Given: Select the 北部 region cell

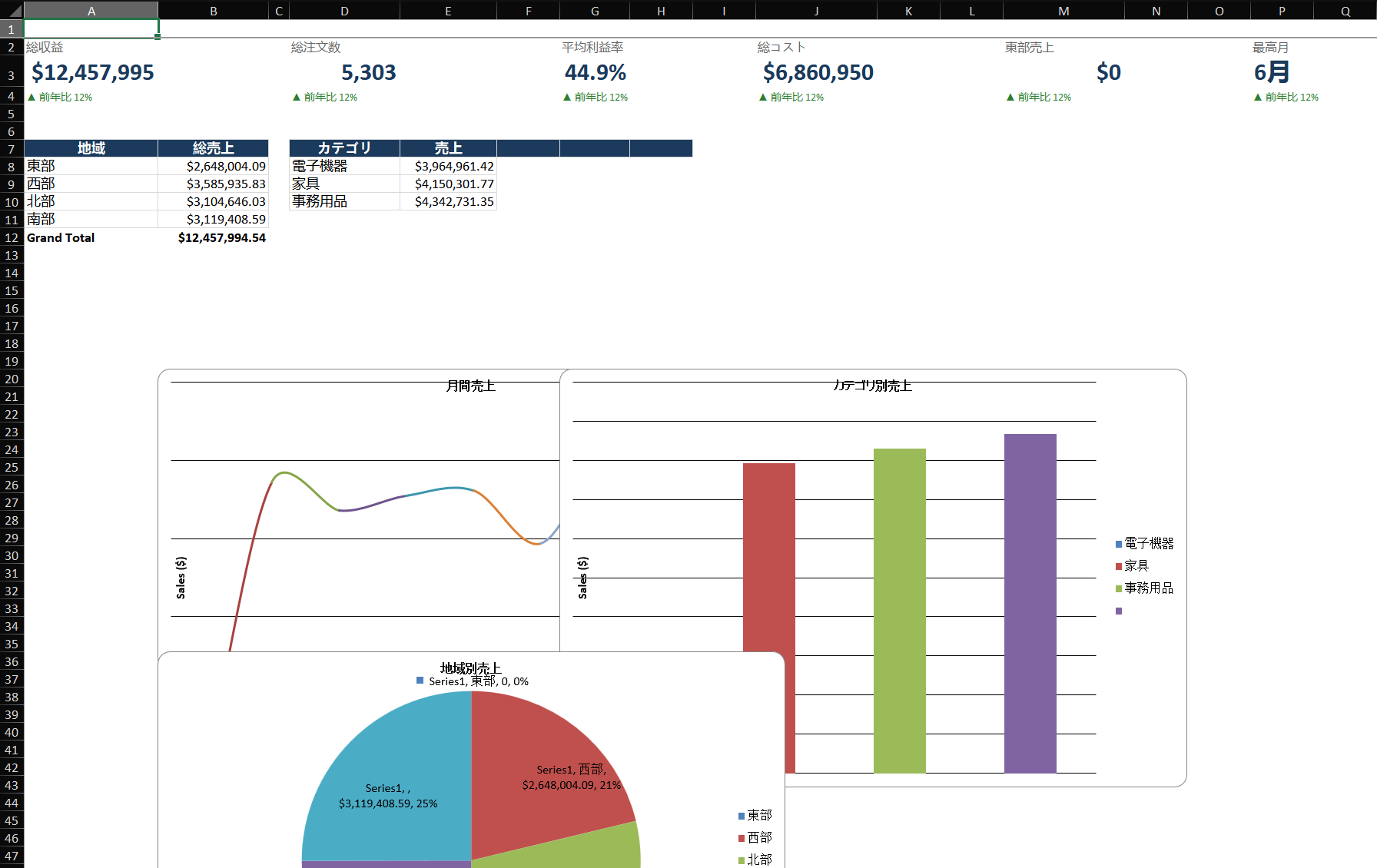Looking at the screenshot, I should [91, 201].
